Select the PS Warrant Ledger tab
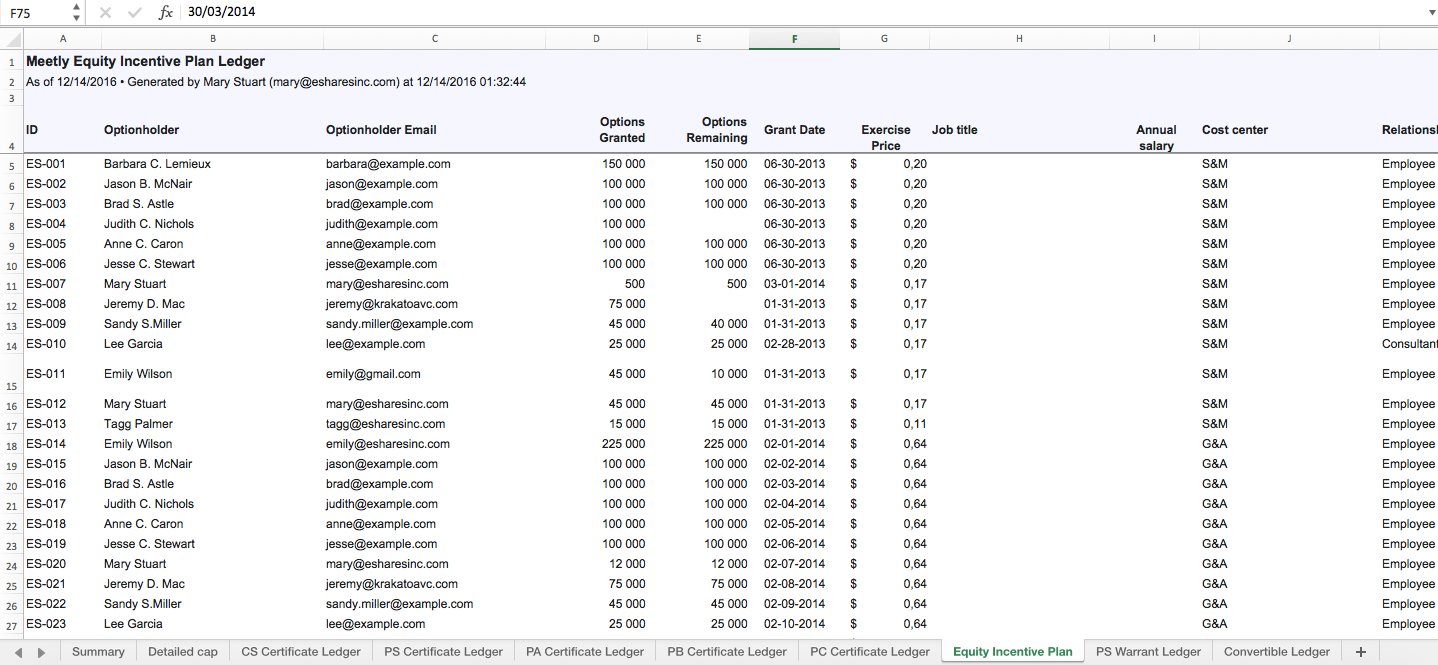This screenshot has width=1438, height=665. [x=1148, y=652]
